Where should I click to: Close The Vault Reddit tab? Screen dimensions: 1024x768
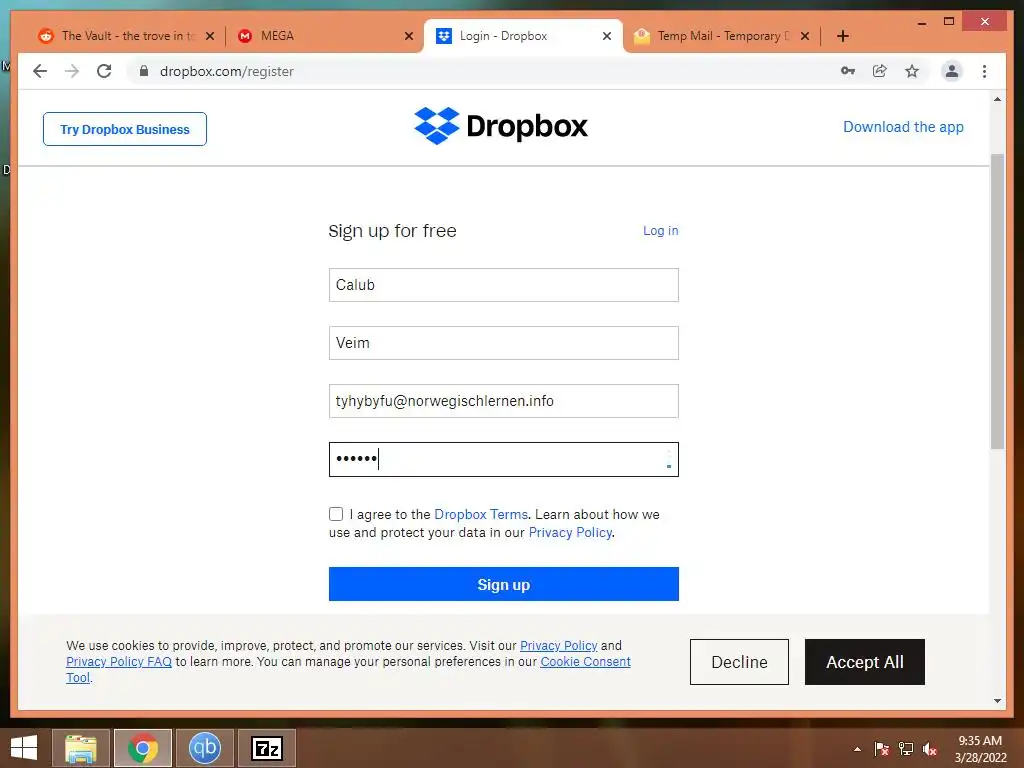210,36
